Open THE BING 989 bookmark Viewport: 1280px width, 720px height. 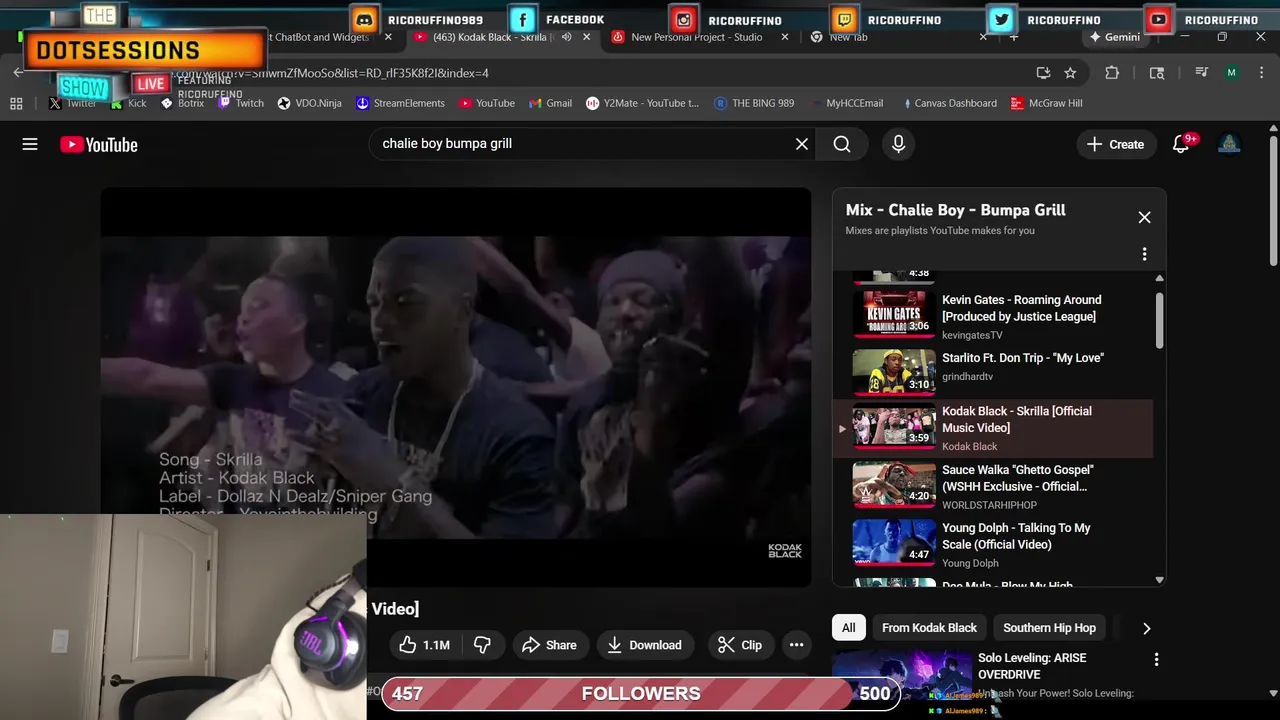click(x=754, y=103)
